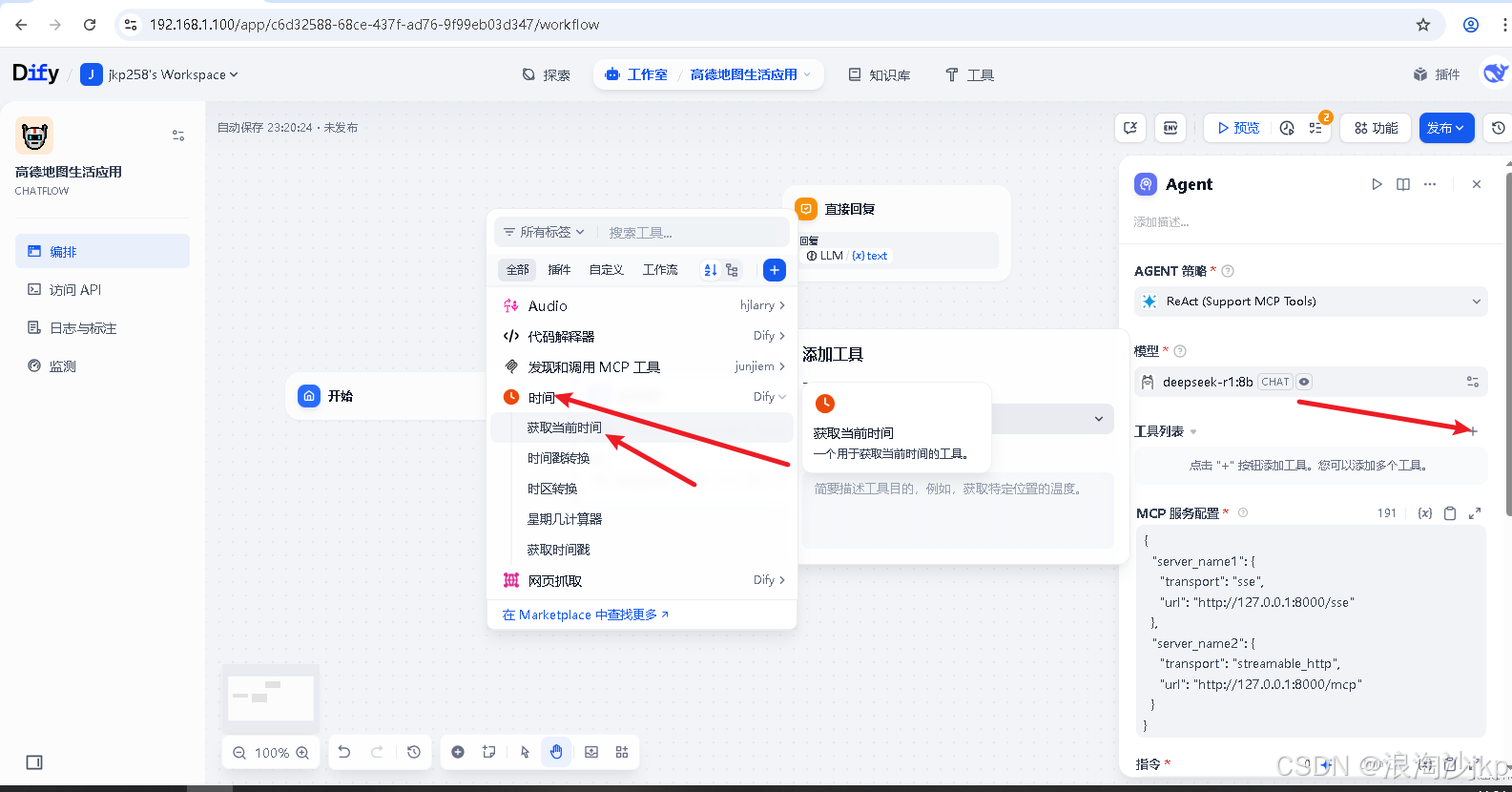Open 监测 monitoring section
Image resolution: width=1512 pixels, height=792 pixels.
[102, 365]
